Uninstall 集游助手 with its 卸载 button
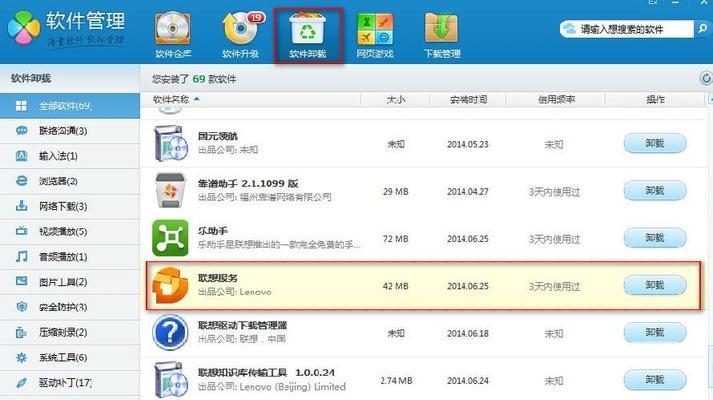This screenshot has height=400, width=713. (655, 191)
